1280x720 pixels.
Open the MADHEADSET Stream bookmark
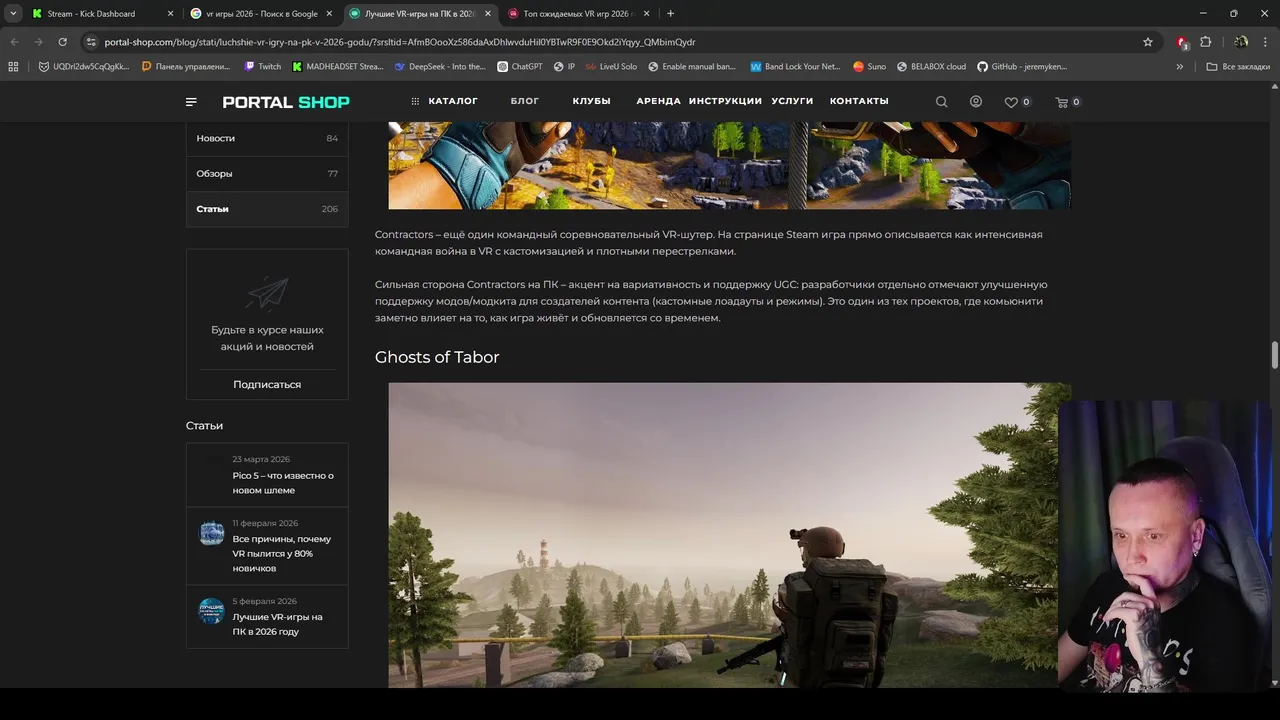(x=338, y=67)
